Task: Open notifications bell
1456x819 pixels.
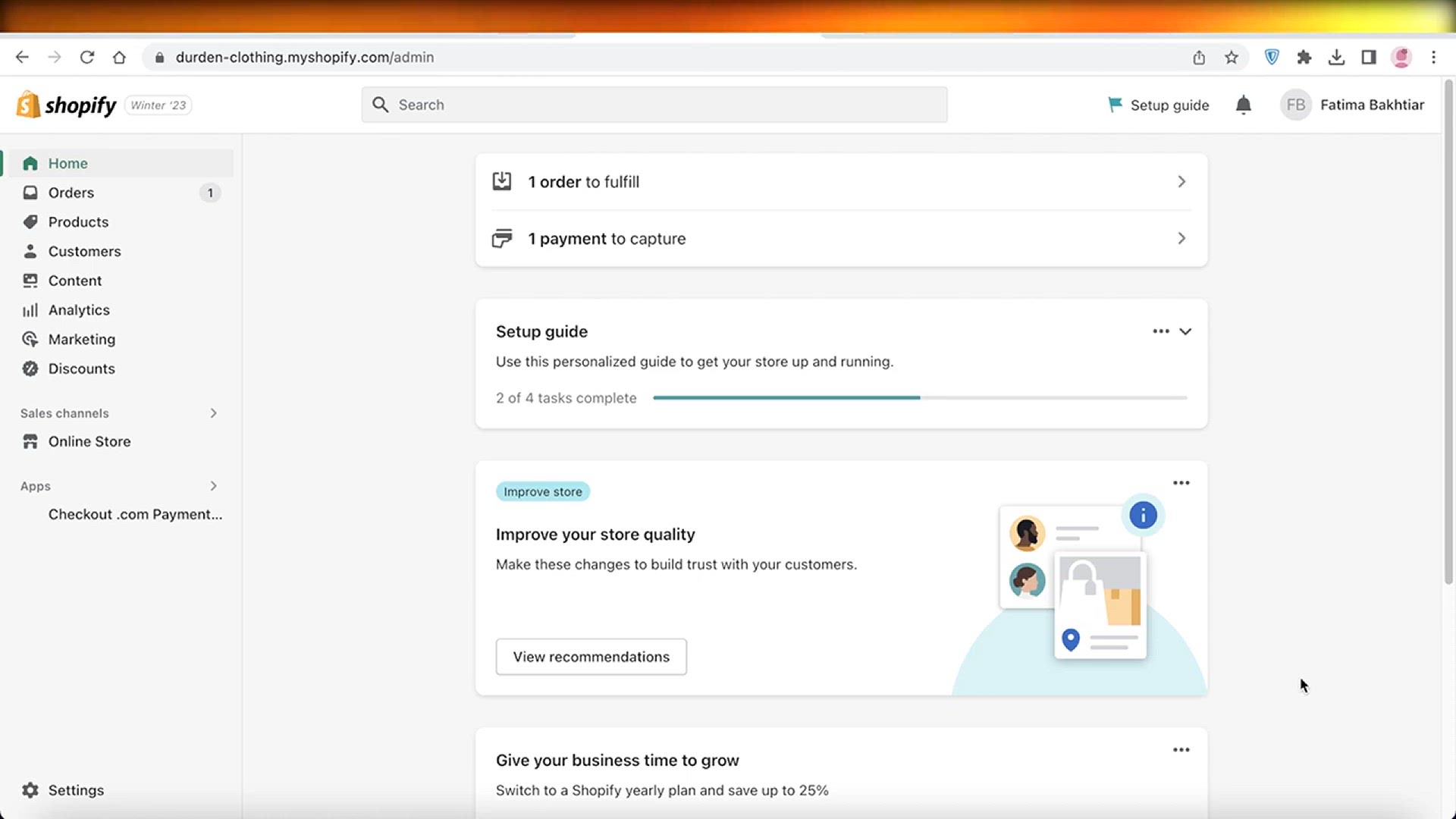Action: pyautogui.click(x=1244, y=105)
